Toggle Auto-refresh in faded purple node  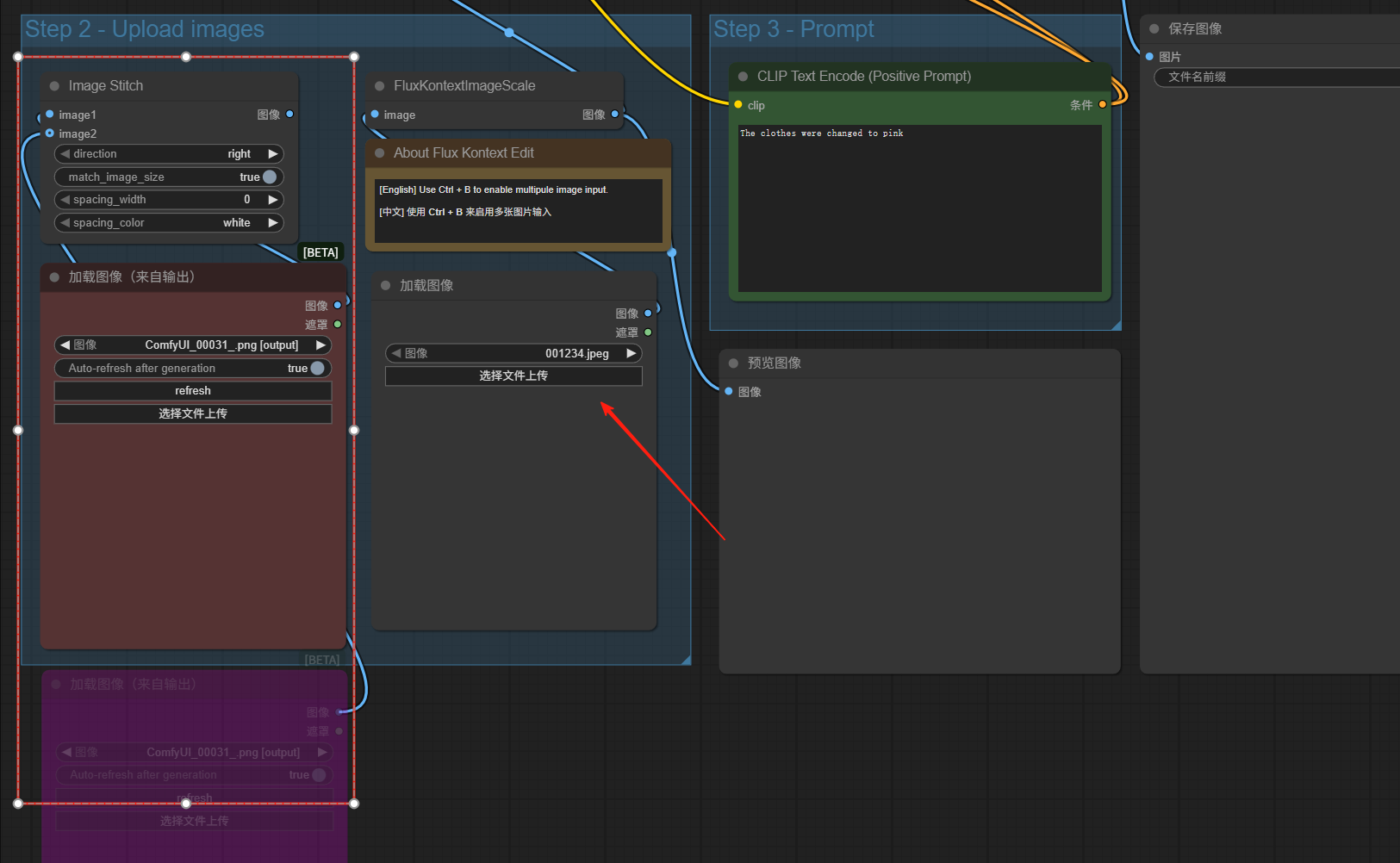[319, 775]
